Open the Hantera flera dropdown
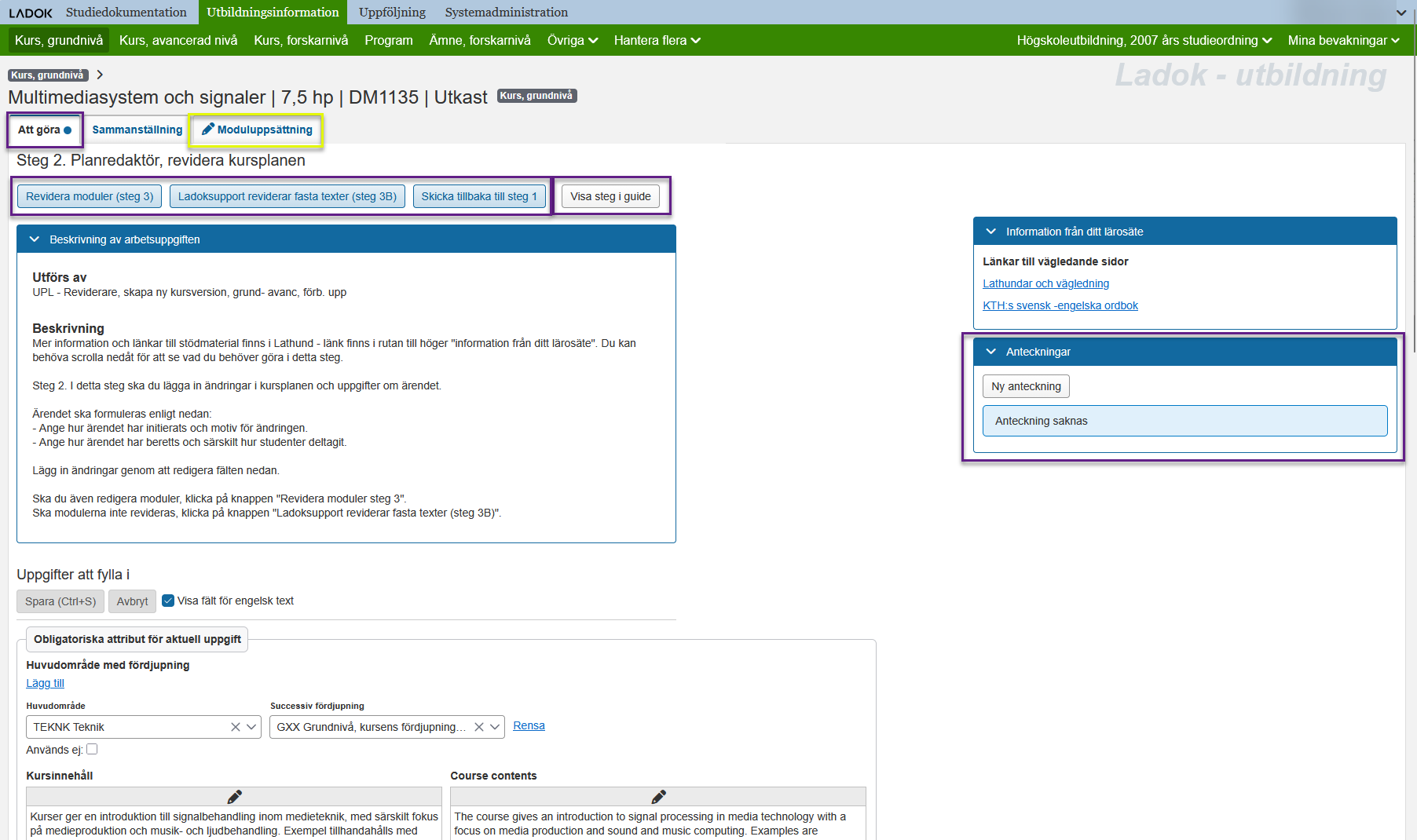The width and height of the screenshot is (1417, 840). click(x=657, y=40)
